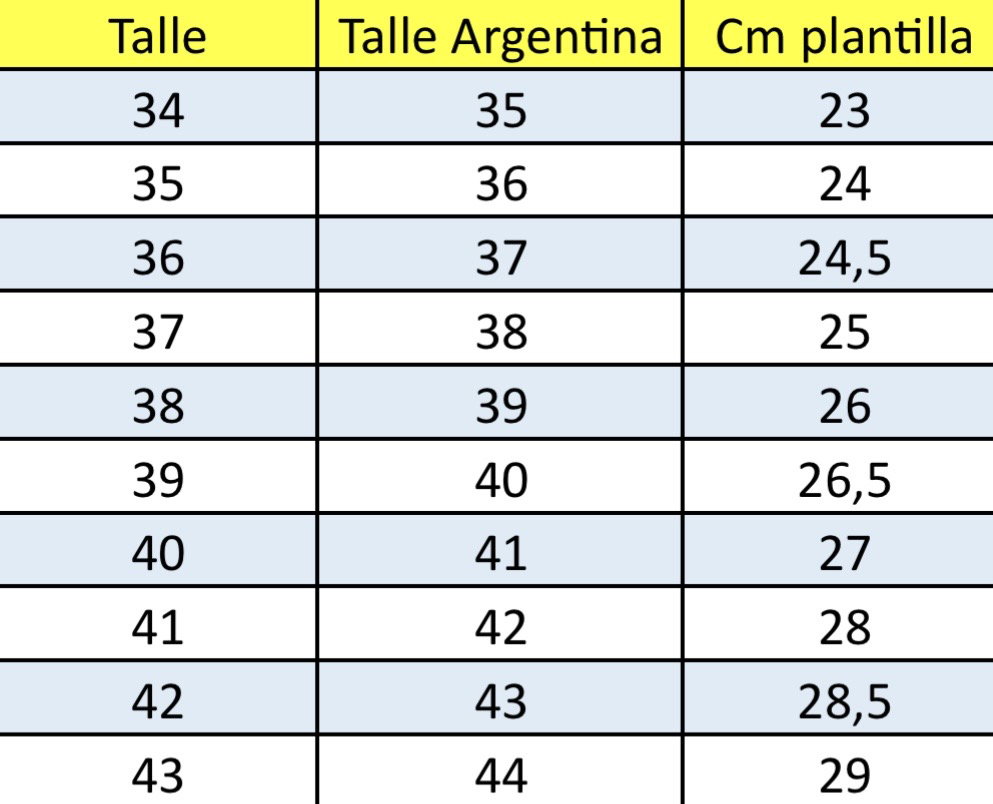Screen dimensions: 993x804
Task: Click Cm plantilla cell showing 25
Action: 838,328
